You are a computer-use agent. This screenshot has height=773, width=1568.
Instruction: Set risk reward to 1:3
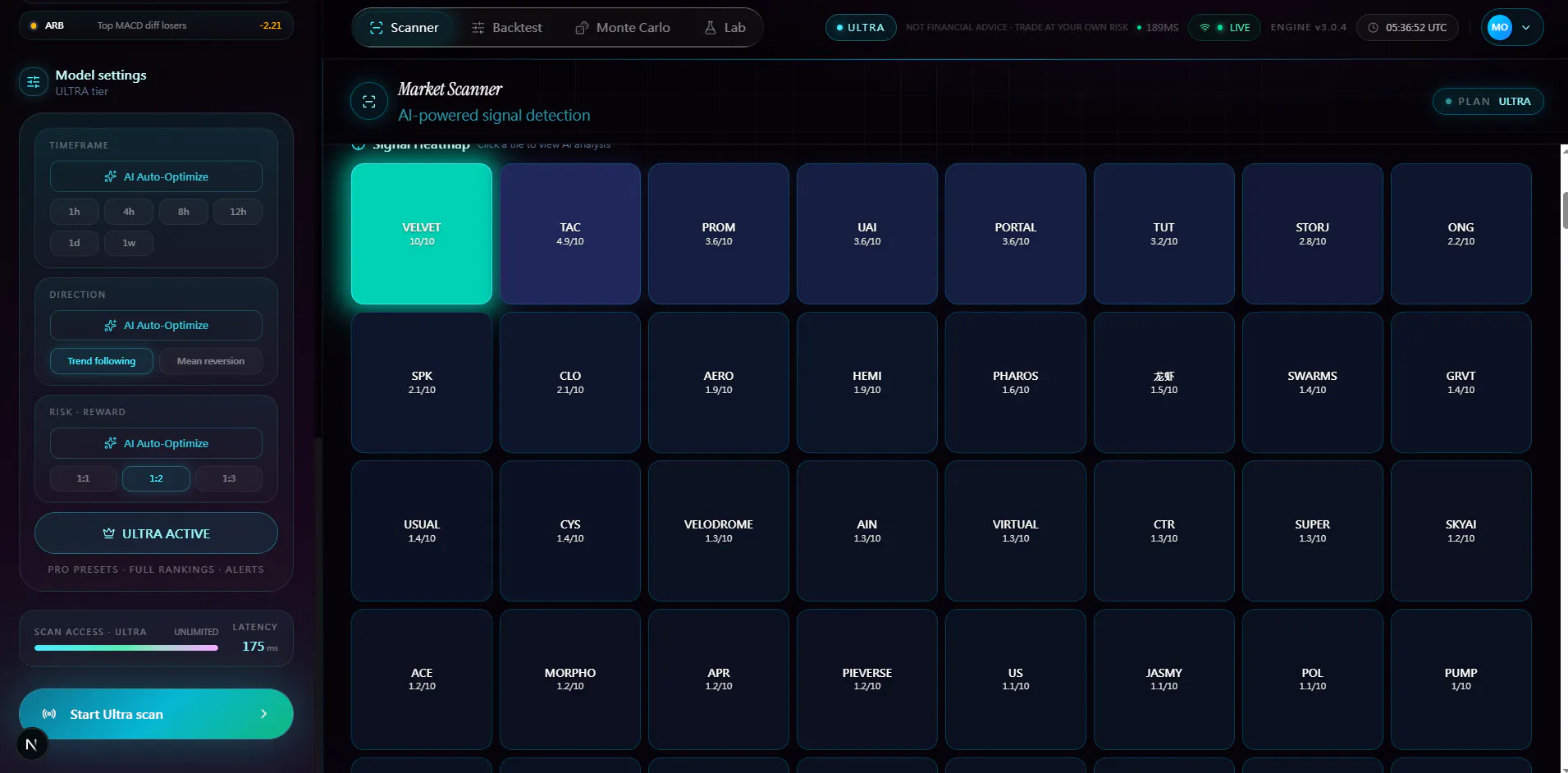click(x=229, y=478)
